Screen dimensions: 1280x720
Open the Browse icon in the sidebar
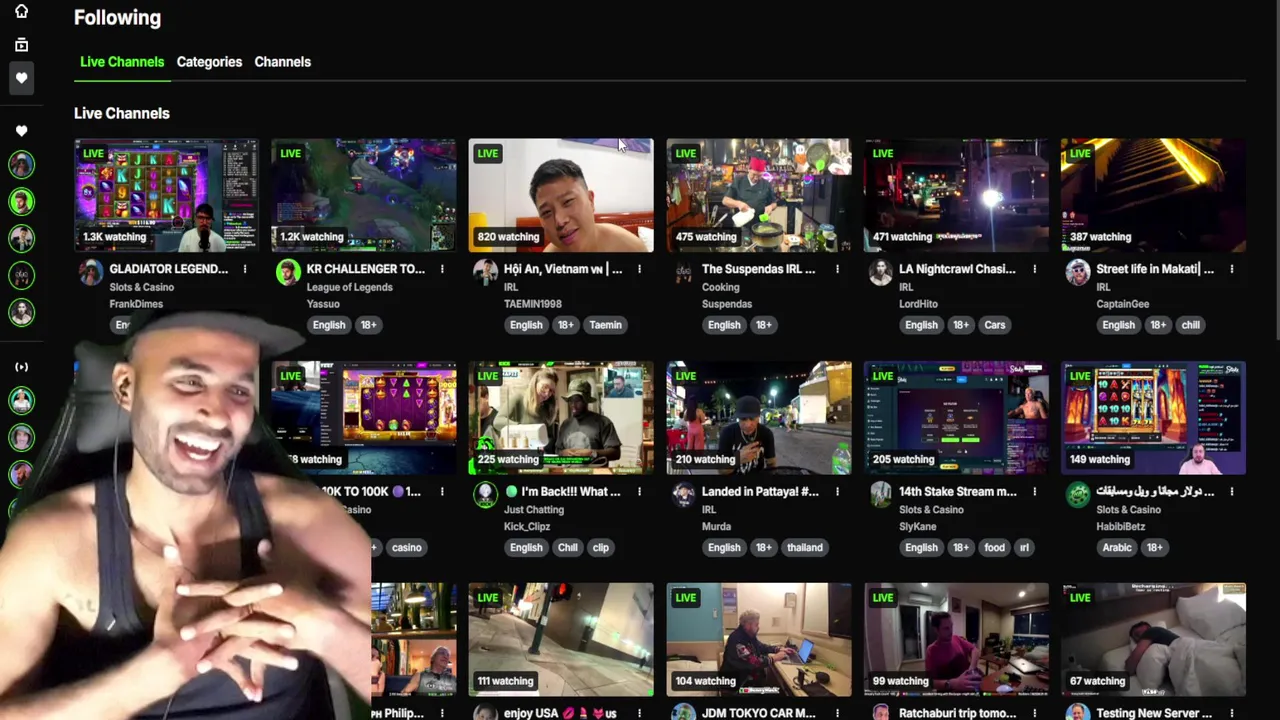(21, 45)
